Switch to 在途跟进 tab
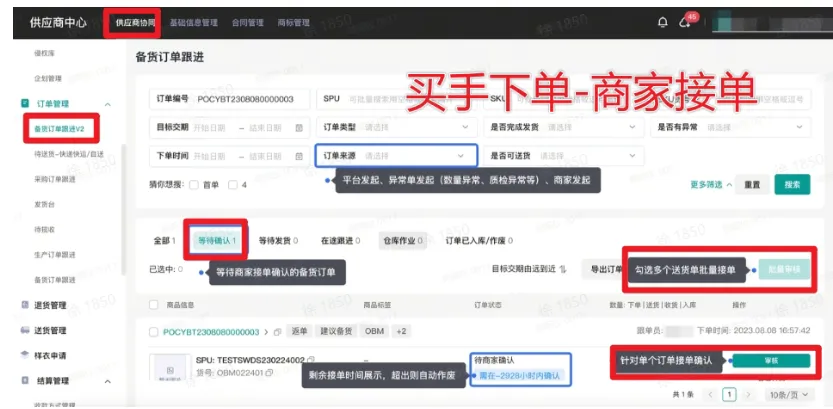The width and height of the screenshot is (833, 409). pos(340,241)
